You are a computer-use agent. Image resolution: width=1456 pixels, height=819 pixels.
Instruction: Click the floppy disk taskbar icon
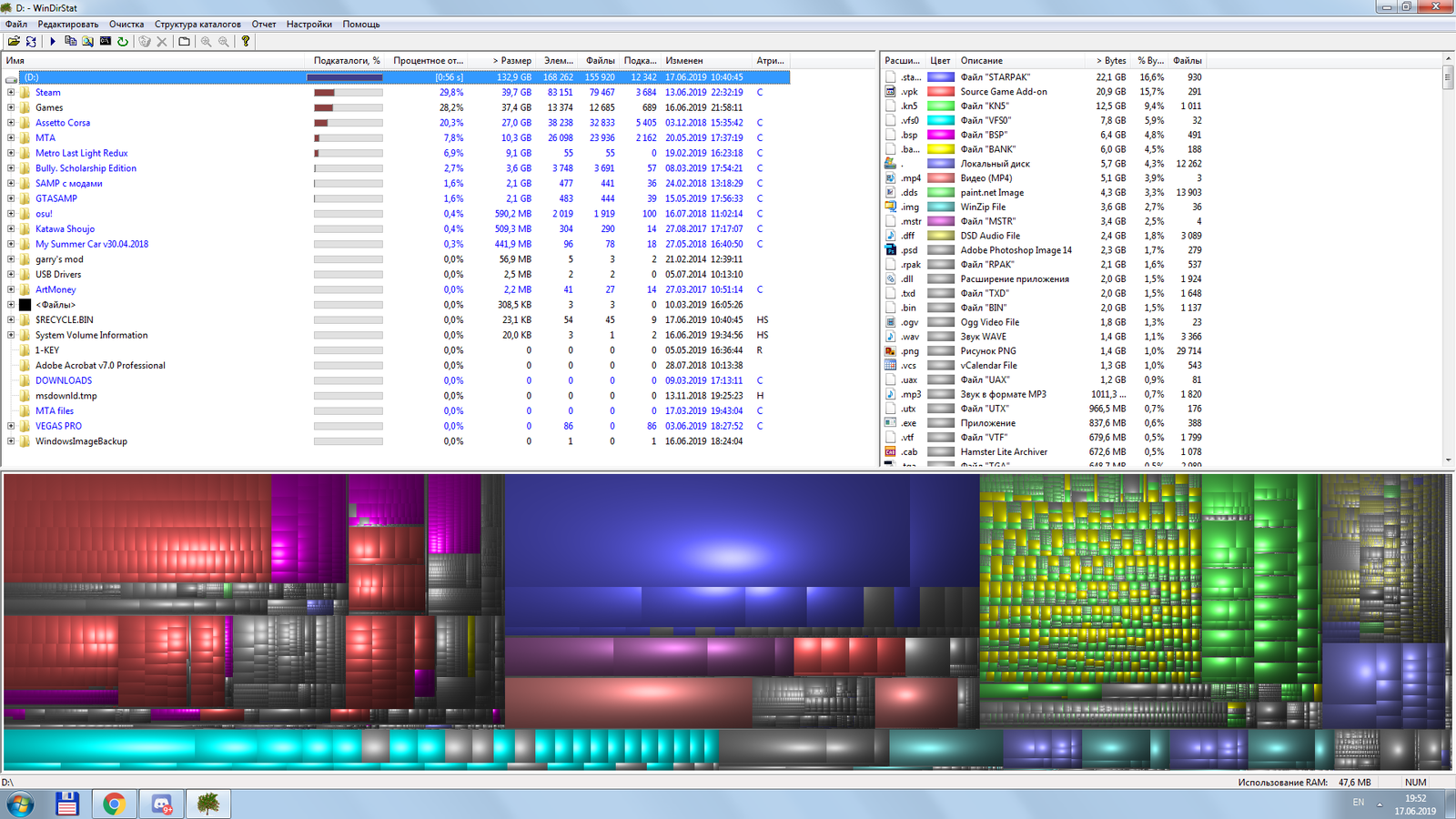(x=67, y=804)
